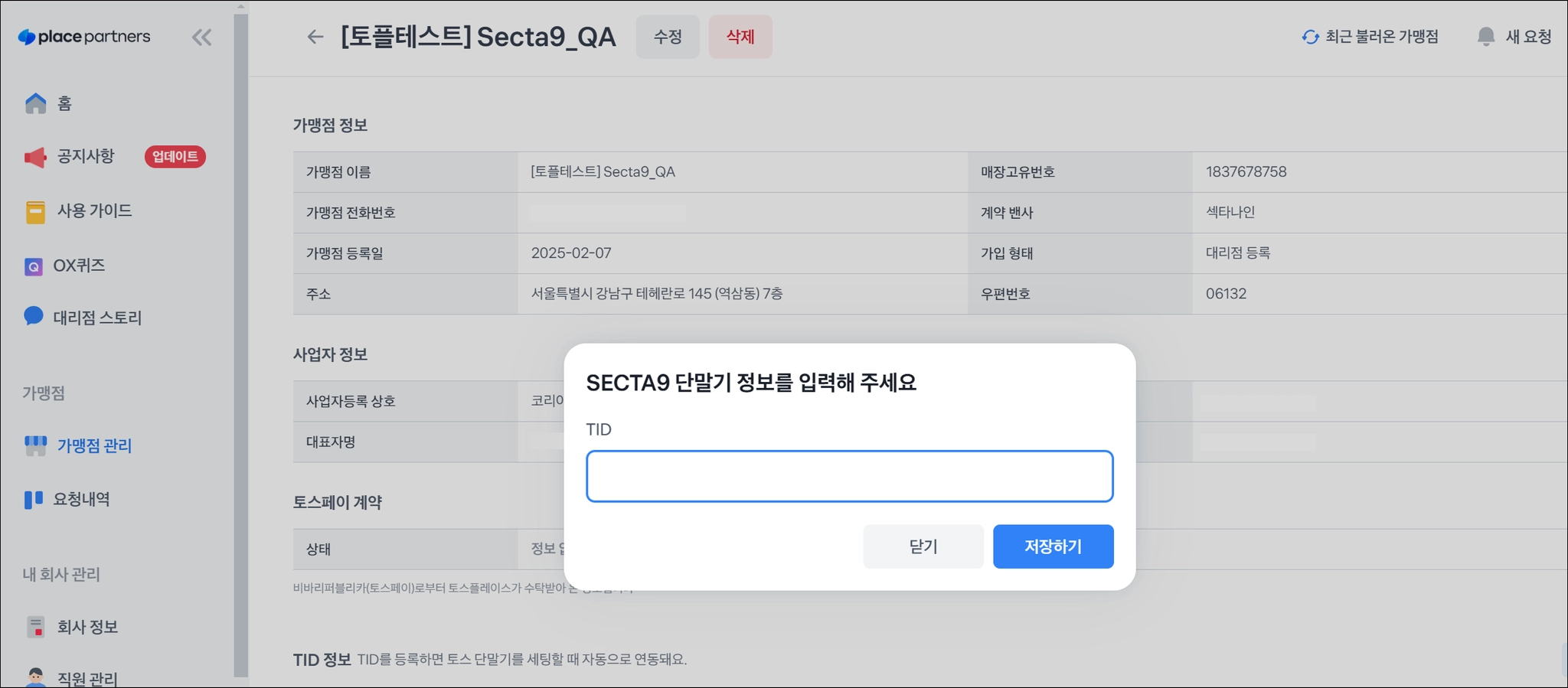Open 직원 관리 staff management menu

coord(87,678)
